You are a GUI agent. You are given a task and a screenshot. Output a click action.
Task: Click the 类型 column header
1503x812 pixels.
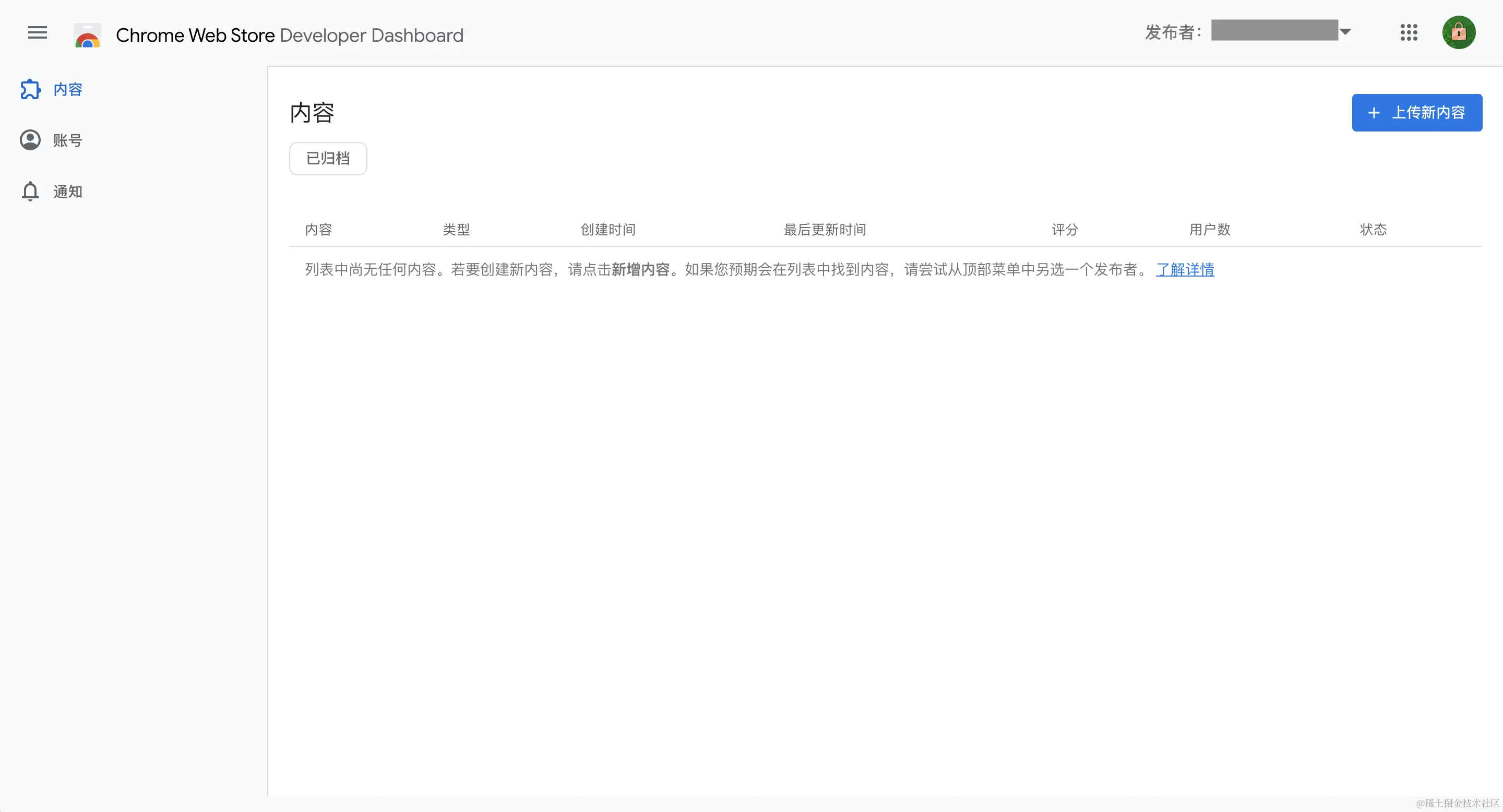[x=456, y=230]
